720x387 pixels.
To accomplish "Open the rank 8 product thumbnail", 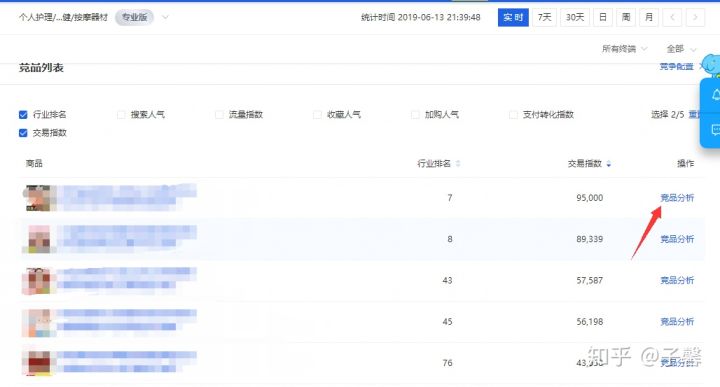I will tap(39, 239).
